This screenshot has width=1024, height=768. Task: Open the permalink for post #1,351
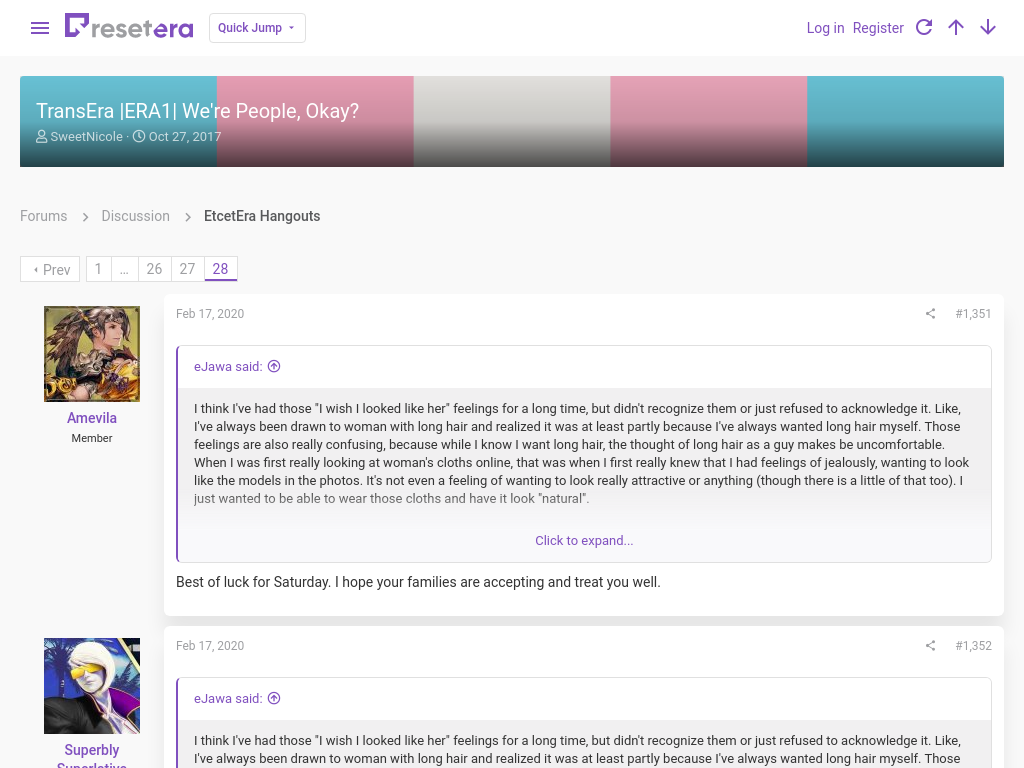coord(973,313)
